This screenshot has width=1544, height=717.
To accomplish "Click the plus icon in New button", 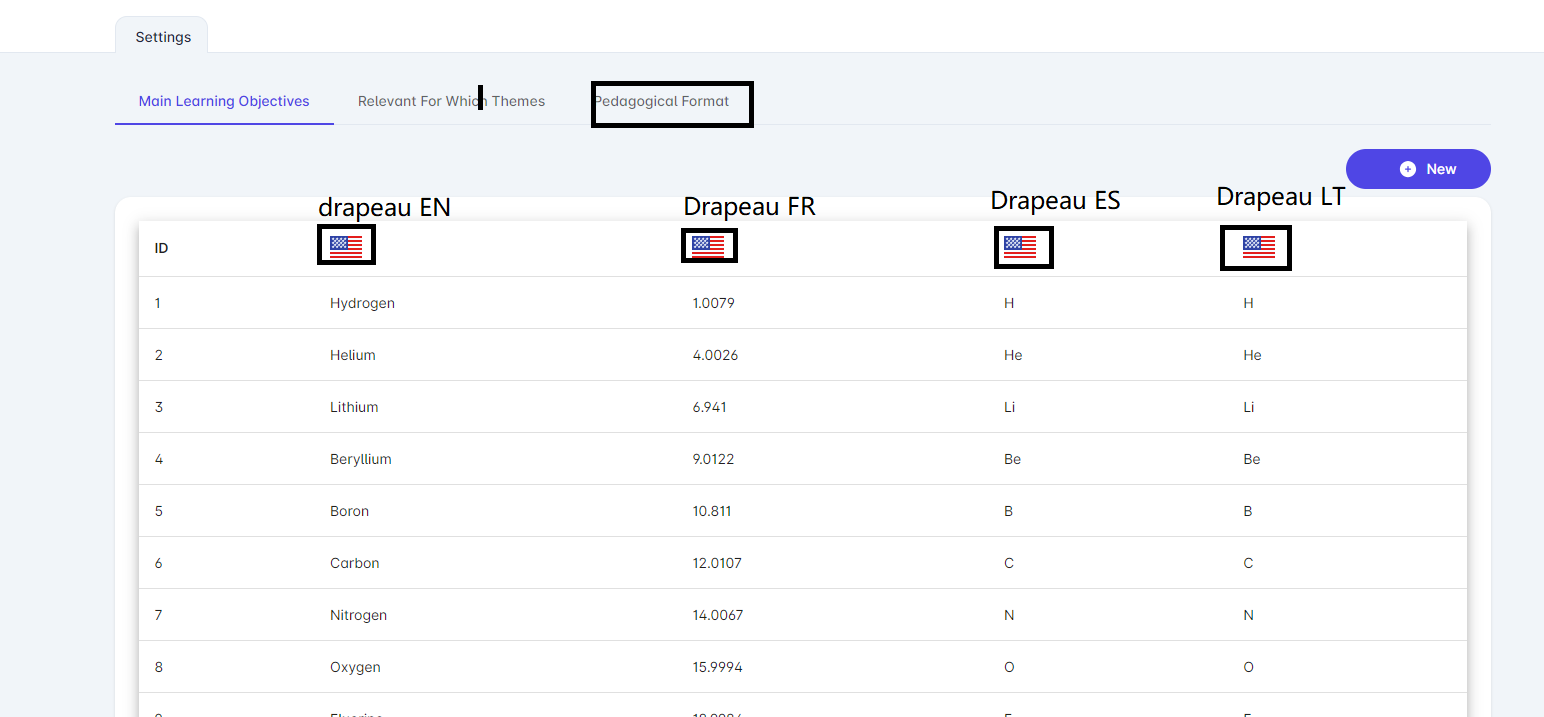I will click(1408, 169).
